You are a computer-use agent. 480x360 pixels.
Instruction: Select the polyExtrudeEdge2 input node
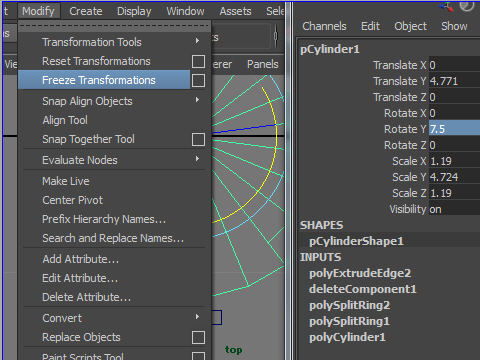click(360, 273)
